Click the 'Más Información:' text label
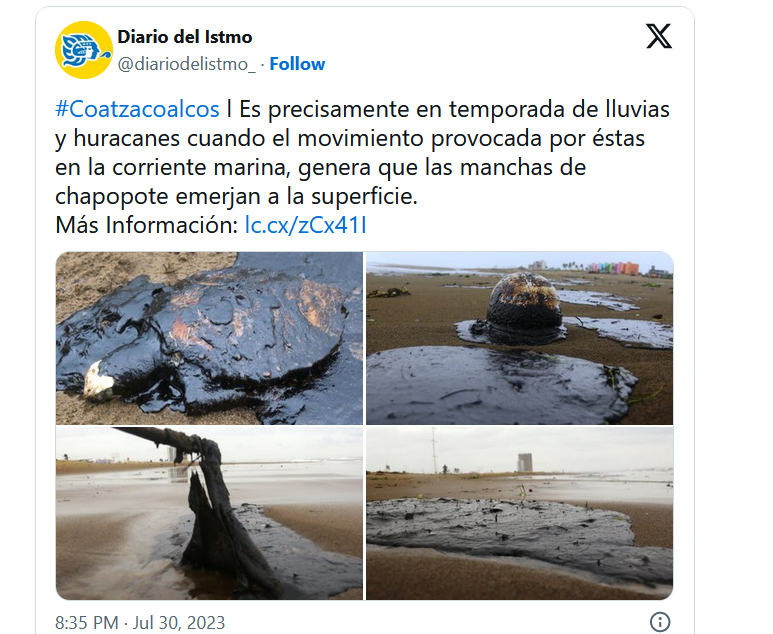The width and height of the screenshot is (773, 634). point(147,225)
